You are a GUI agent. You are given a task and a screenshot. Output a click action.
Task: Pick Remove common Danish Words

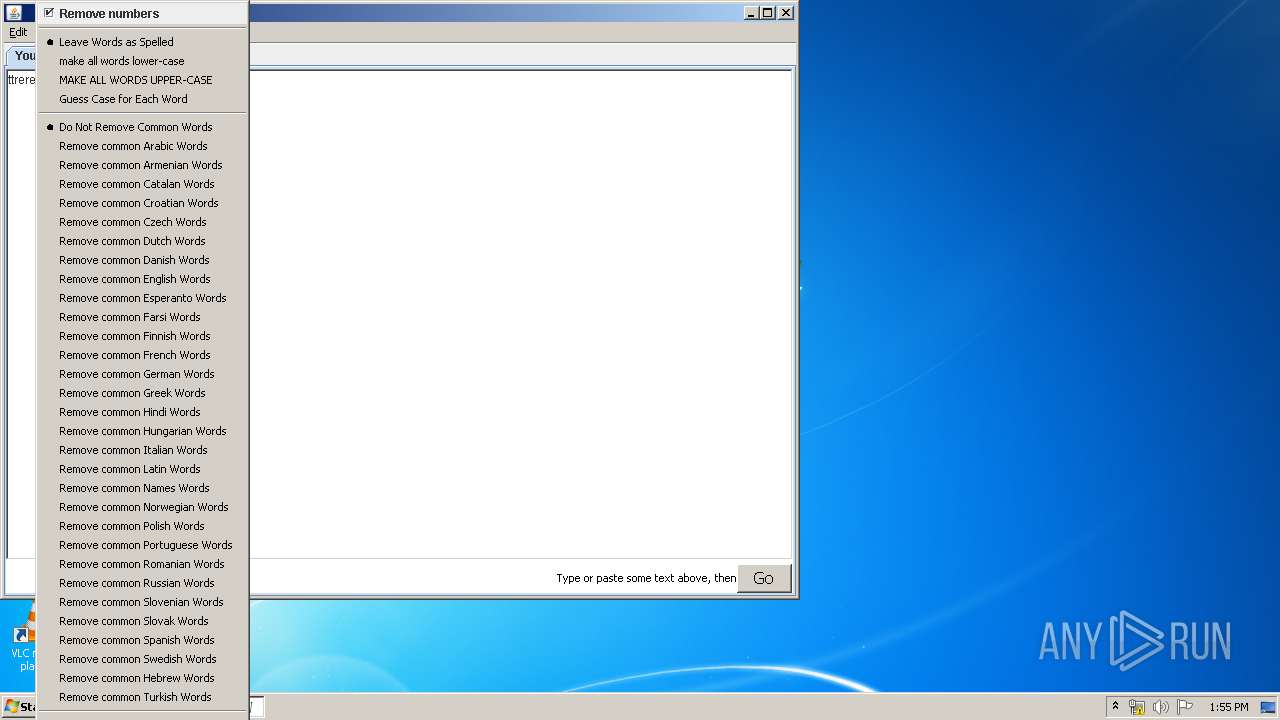tap(143, 260)
